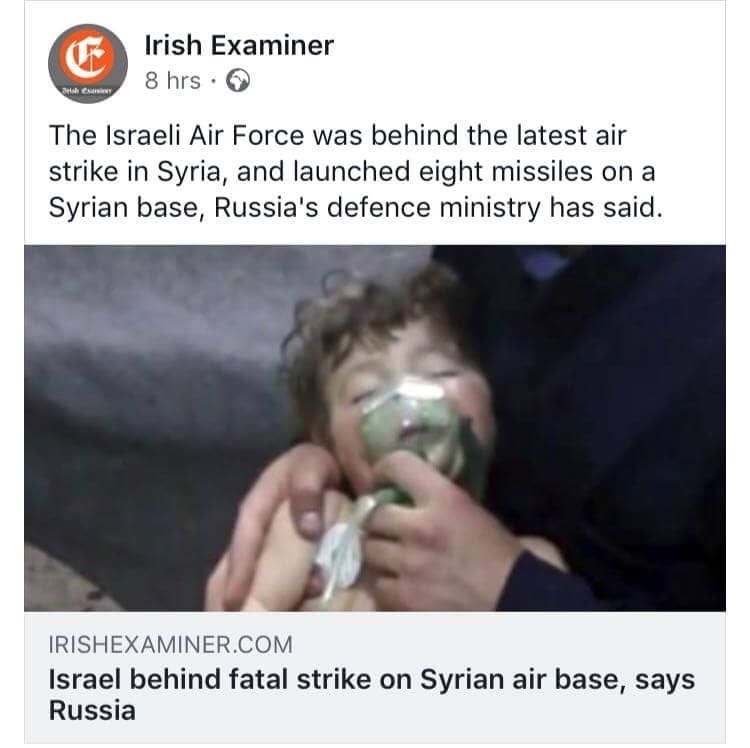
Task: Click the IRISHEXAMINER.COM source domain
Action: (170, 644)
